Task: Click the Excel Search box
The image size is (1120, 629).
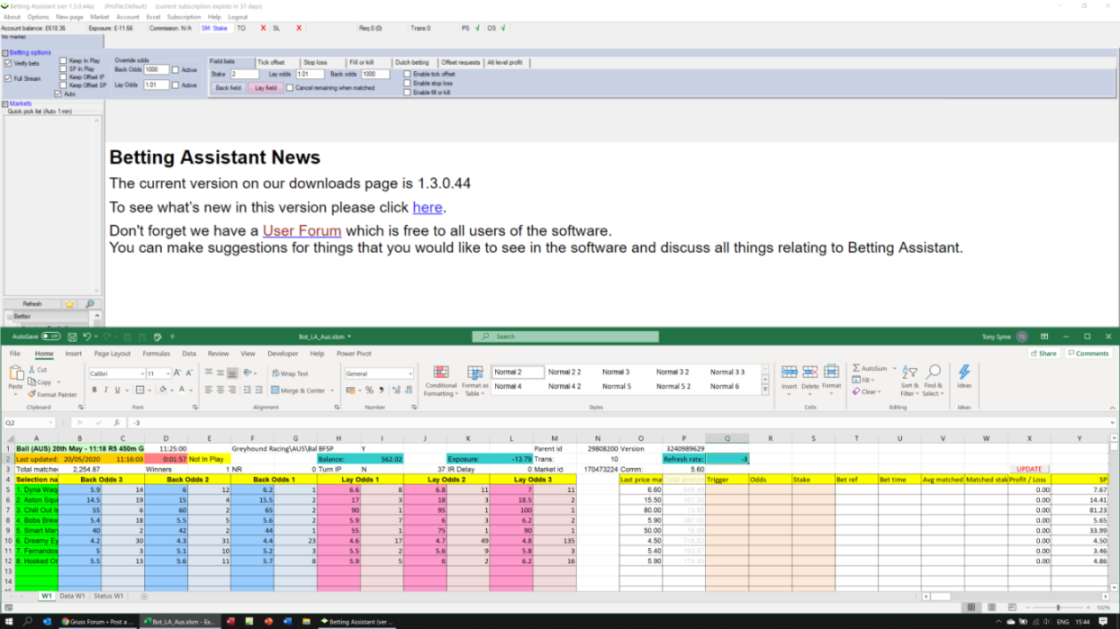Action: (565, 336)
